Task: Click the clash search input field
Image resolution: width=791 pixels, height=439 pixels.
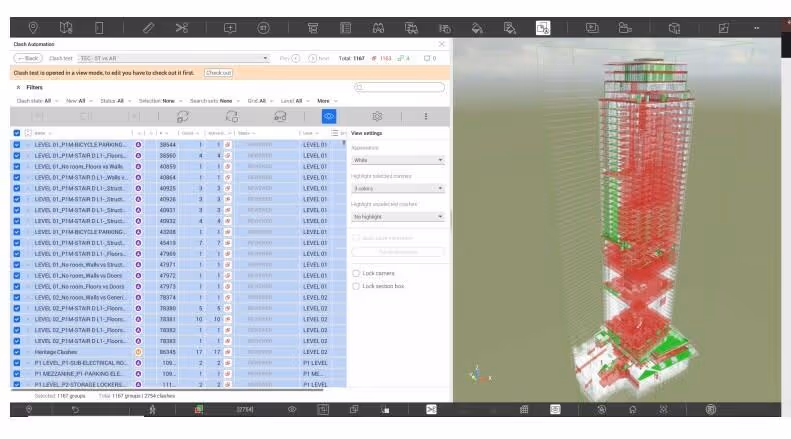Action: pyautogui.click(x=399, y=87)
